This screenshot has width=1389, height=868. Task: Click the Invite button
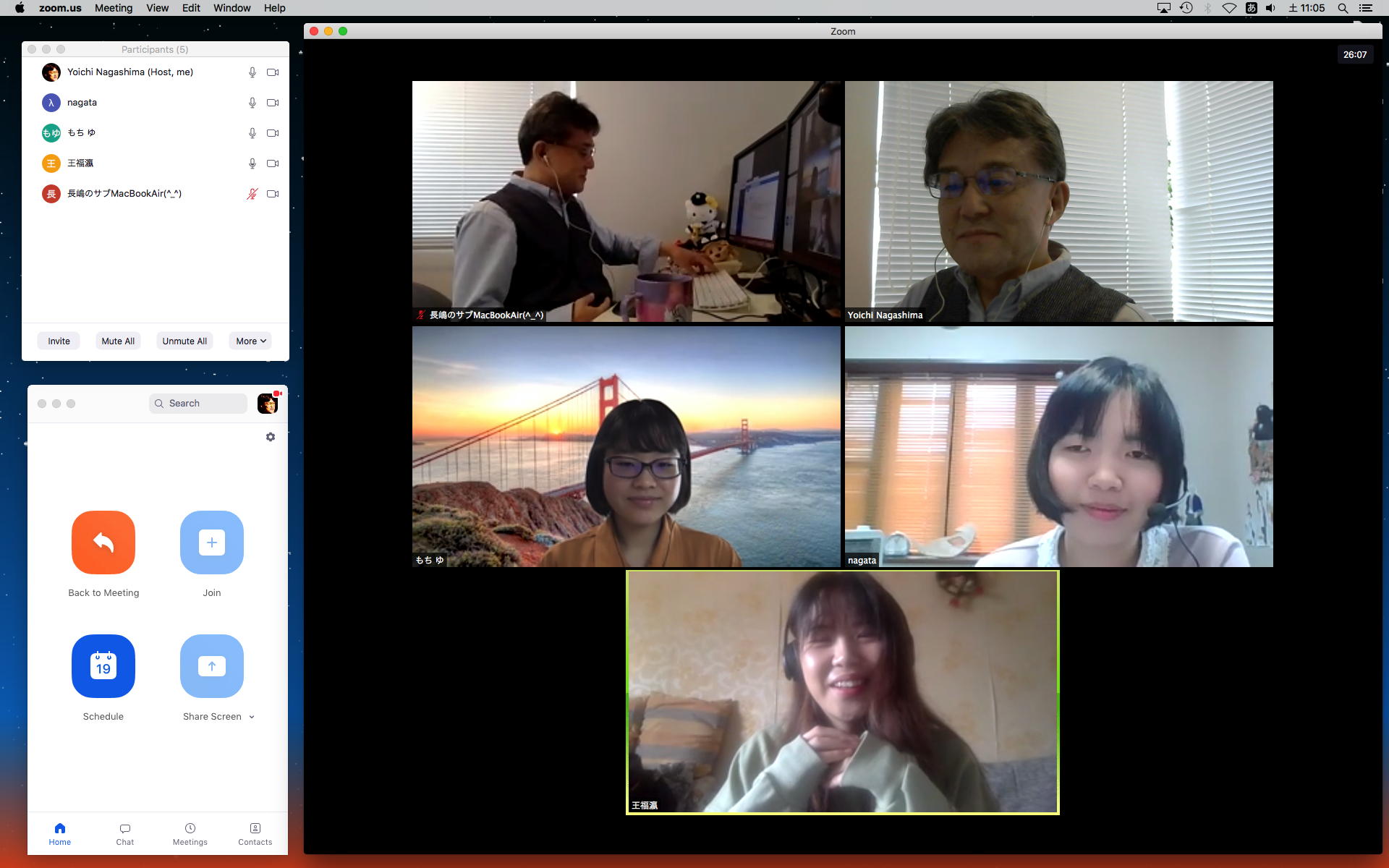tap(59, 341)
